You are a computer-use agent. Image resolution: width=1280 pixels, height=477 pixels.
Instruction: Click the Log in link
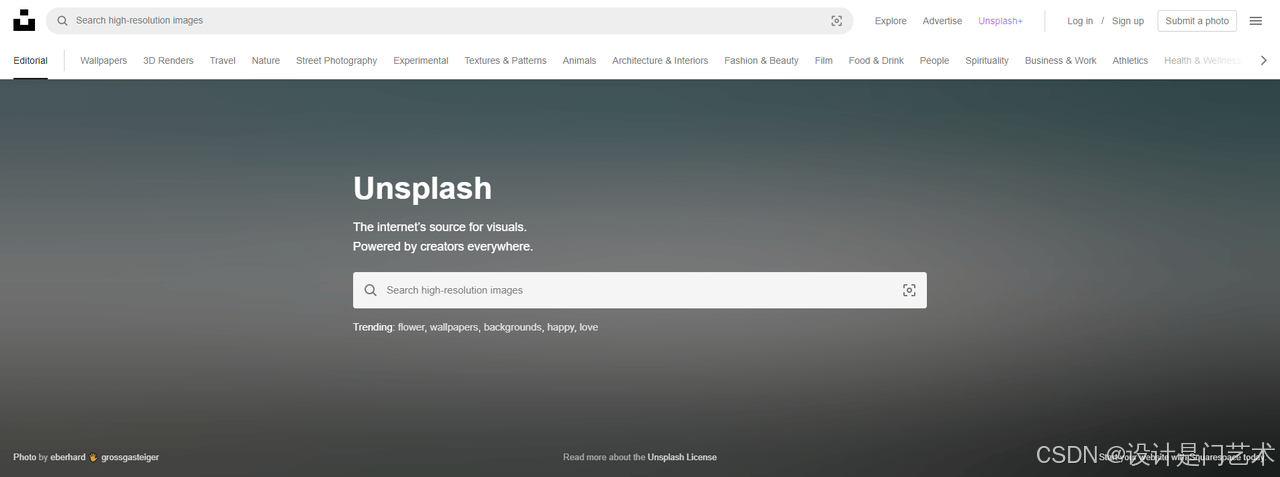(1080, 21)
